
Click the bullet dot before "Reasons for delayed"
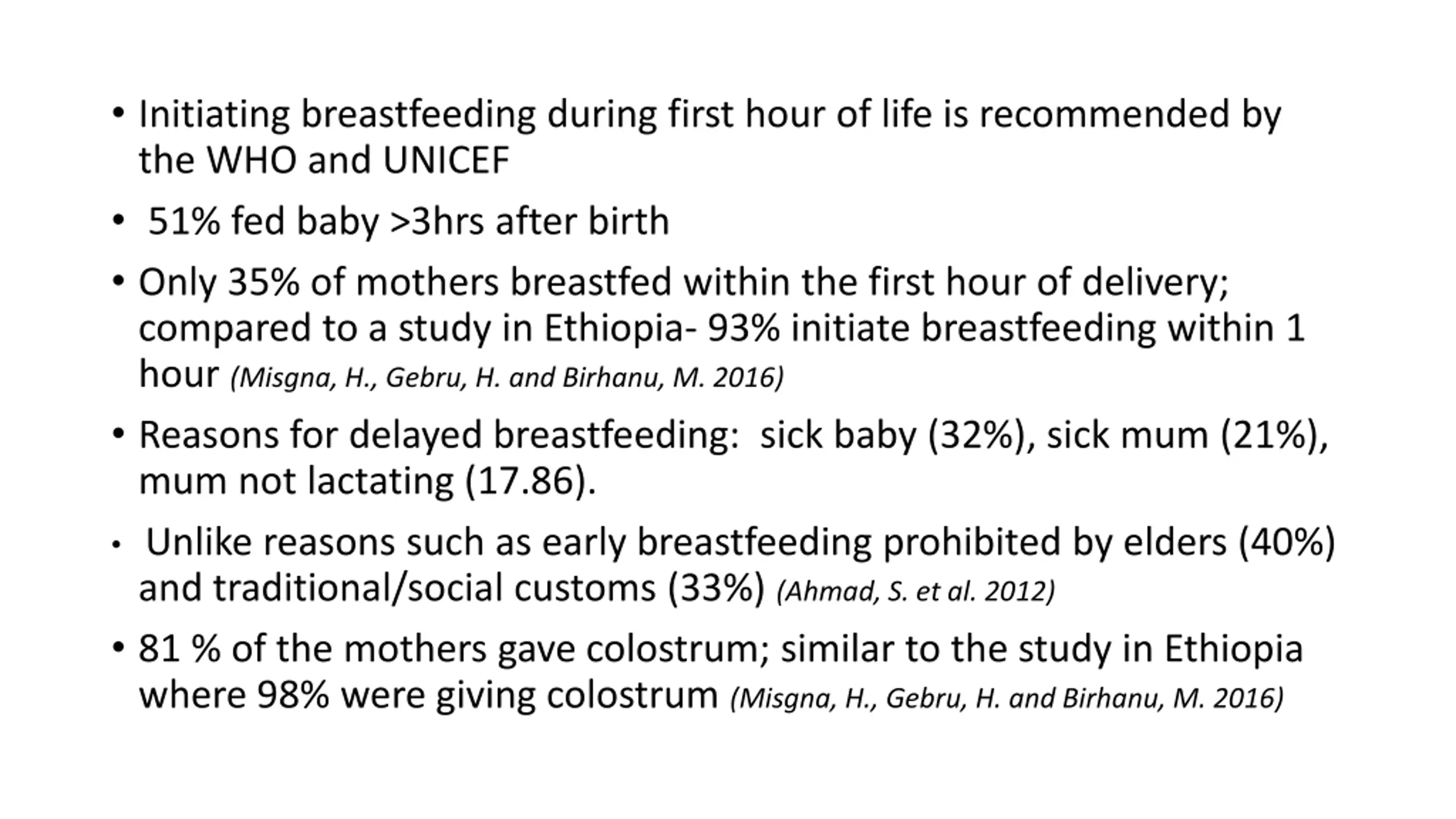click(118, 434)
